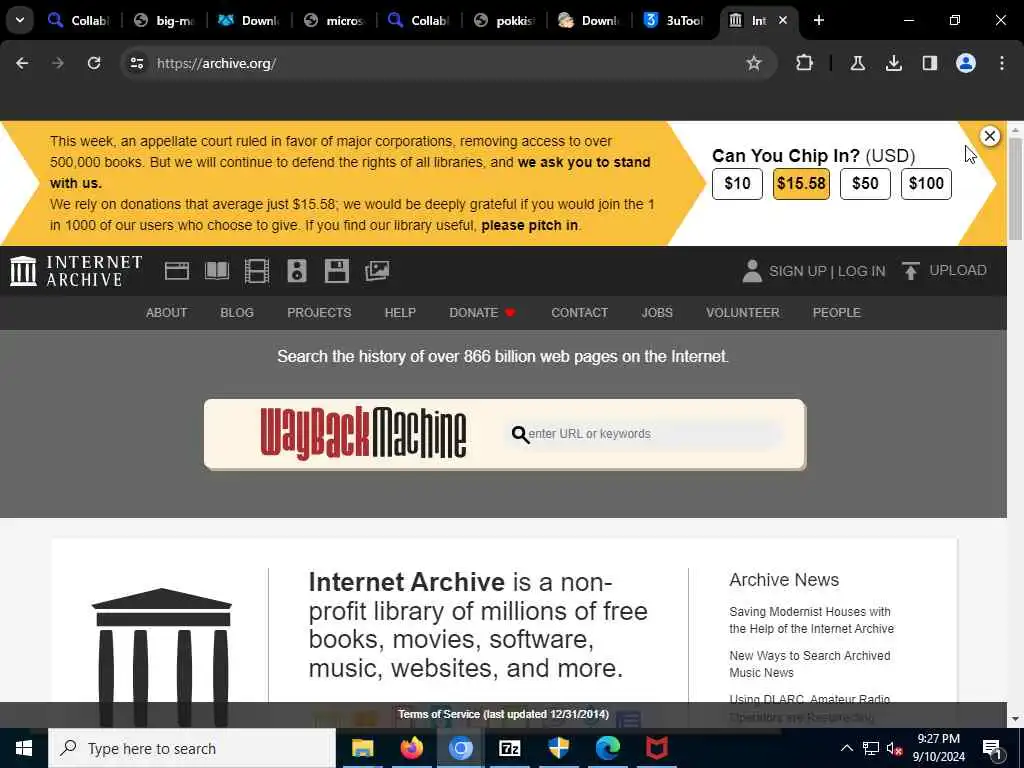This screenshot has width=1024, height=768.
Task: Open 'Saving Modernist Houses' news link
Action: pos(811,620)
